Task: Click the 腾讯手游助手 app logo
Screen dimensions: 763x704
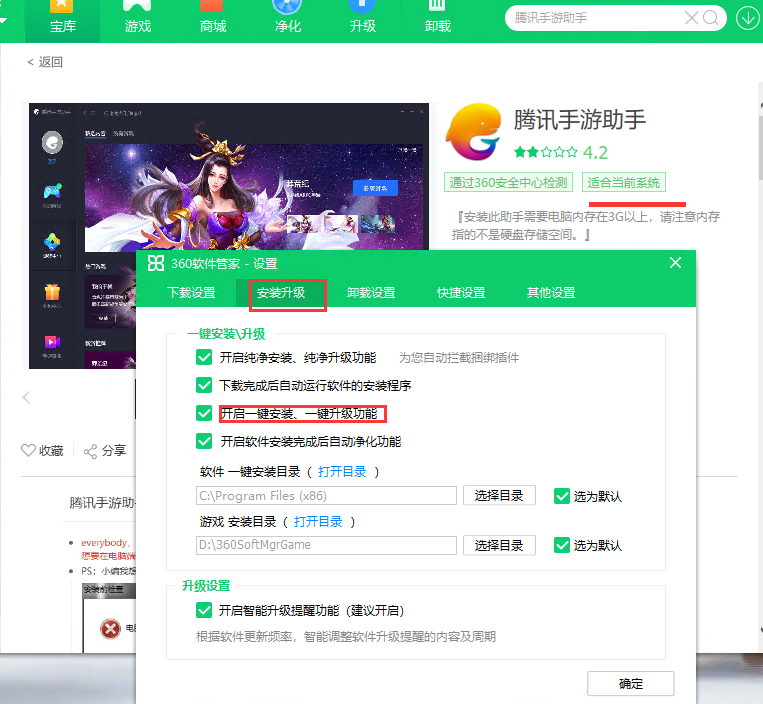Action: pyautogui.click(x=473, y=132)
